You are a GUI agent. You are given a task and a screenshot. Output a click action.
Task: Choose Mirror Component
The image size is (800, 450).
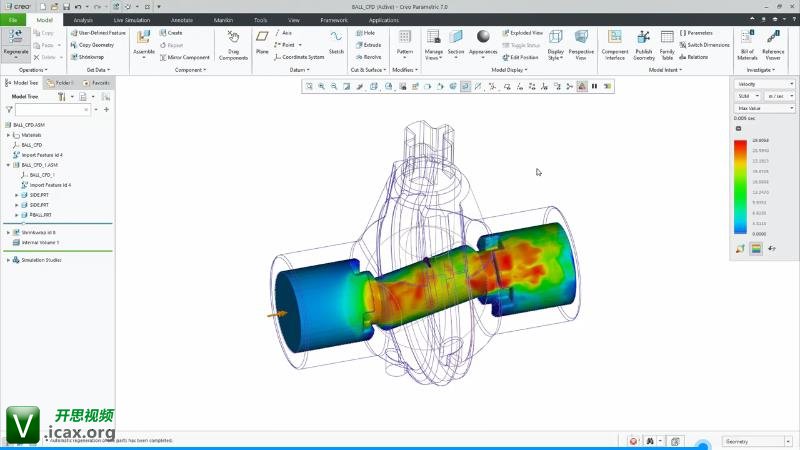pyautogui.click(x=184, y=58)
